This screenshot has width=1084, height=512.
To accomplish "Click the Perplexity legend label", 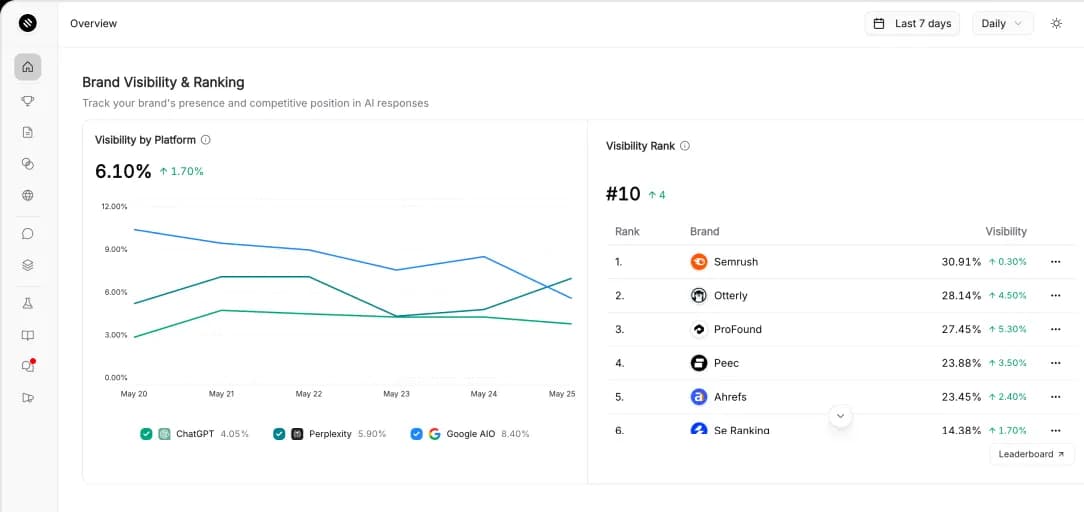I will [330, 434].
